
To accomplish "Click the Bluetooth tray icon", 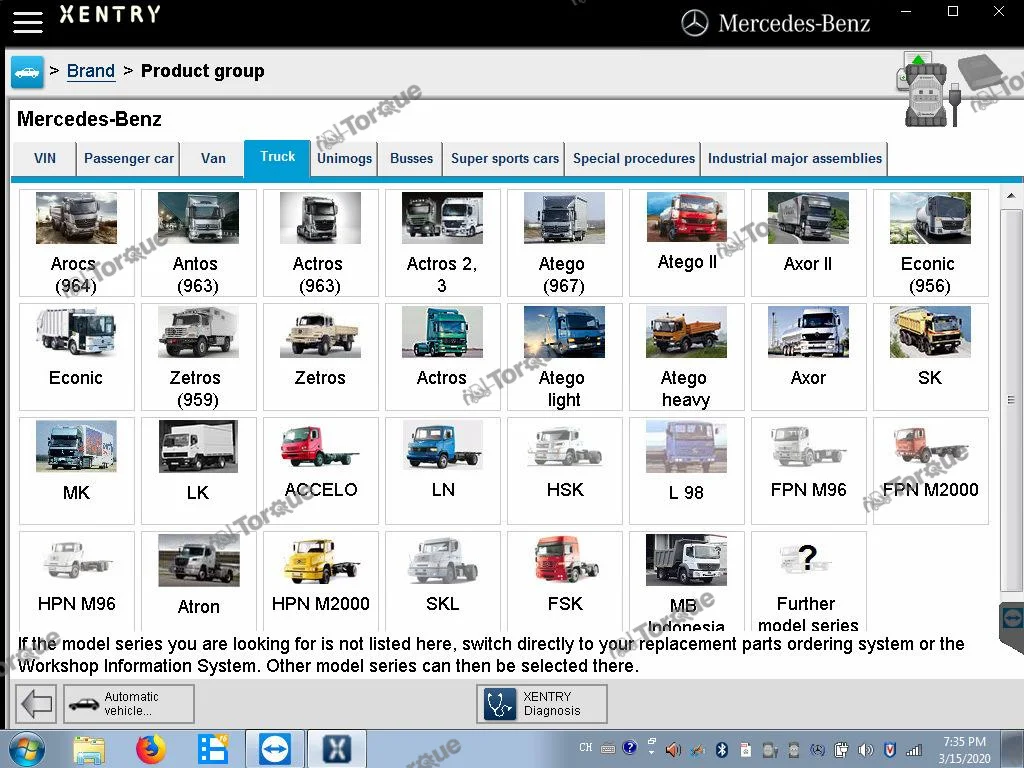I will [x=722, y=750].
